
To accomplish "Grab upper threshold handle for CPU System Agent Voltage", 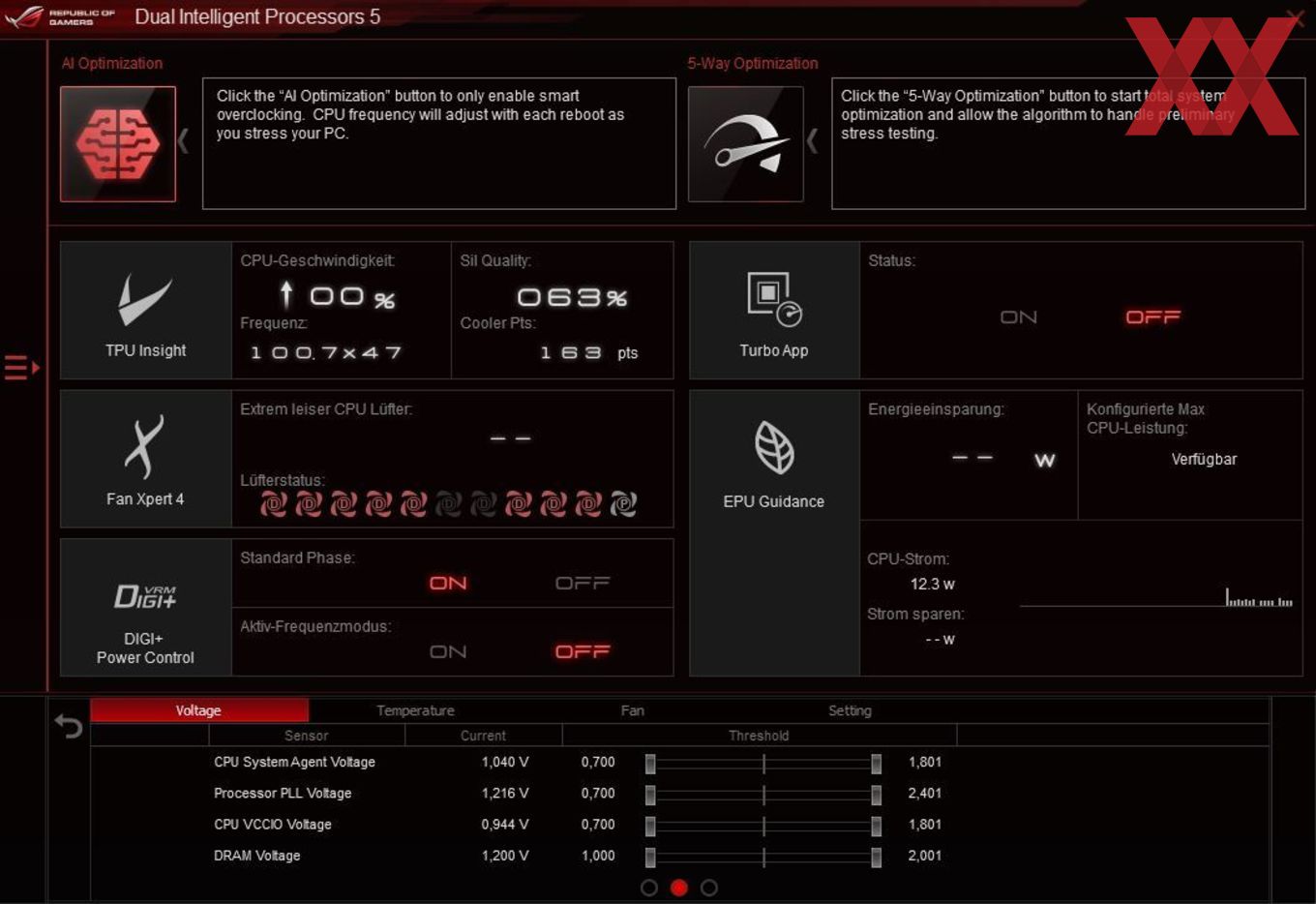I will [x=876, y=764].
